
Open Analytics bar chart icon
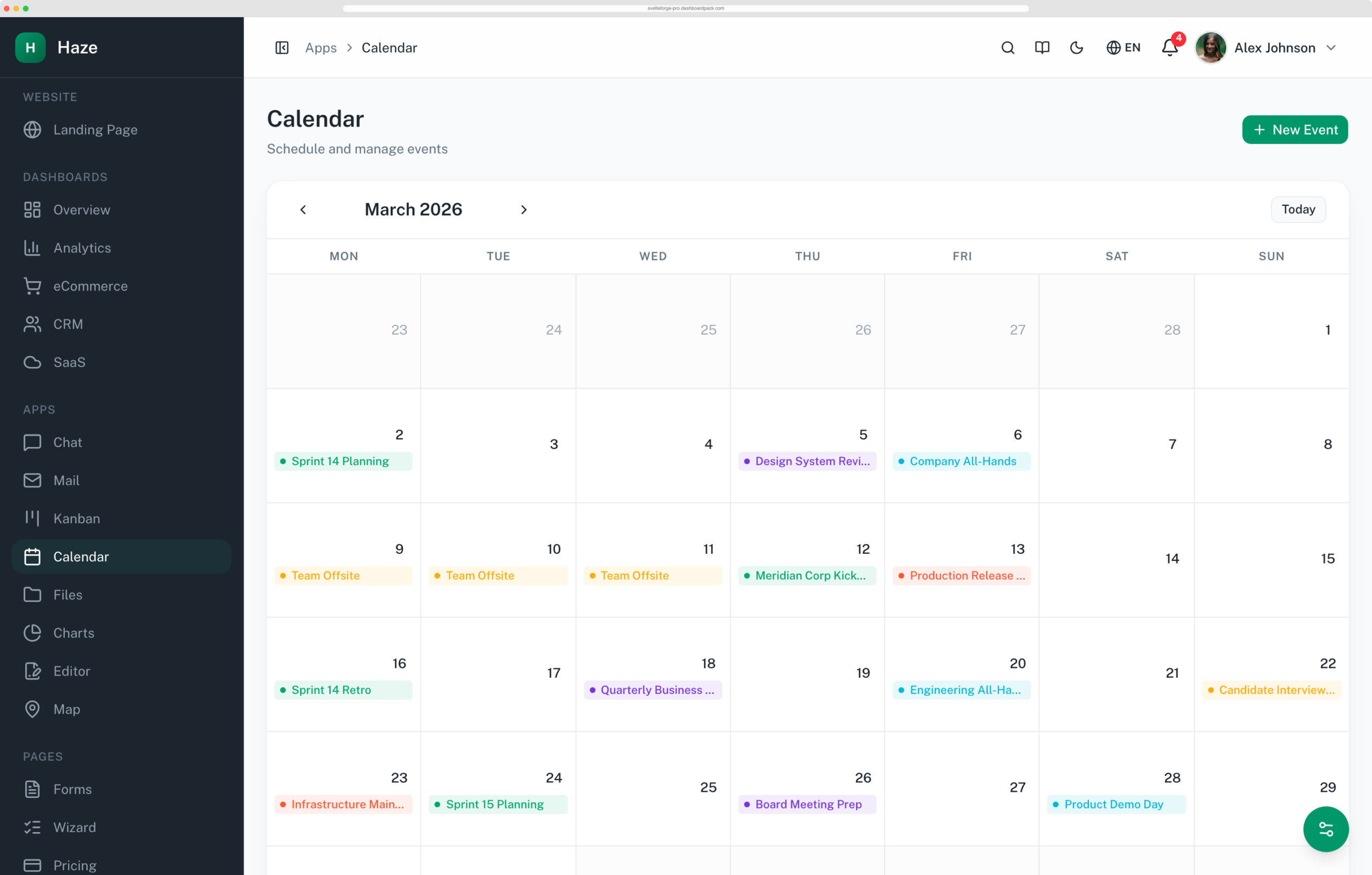33,248
